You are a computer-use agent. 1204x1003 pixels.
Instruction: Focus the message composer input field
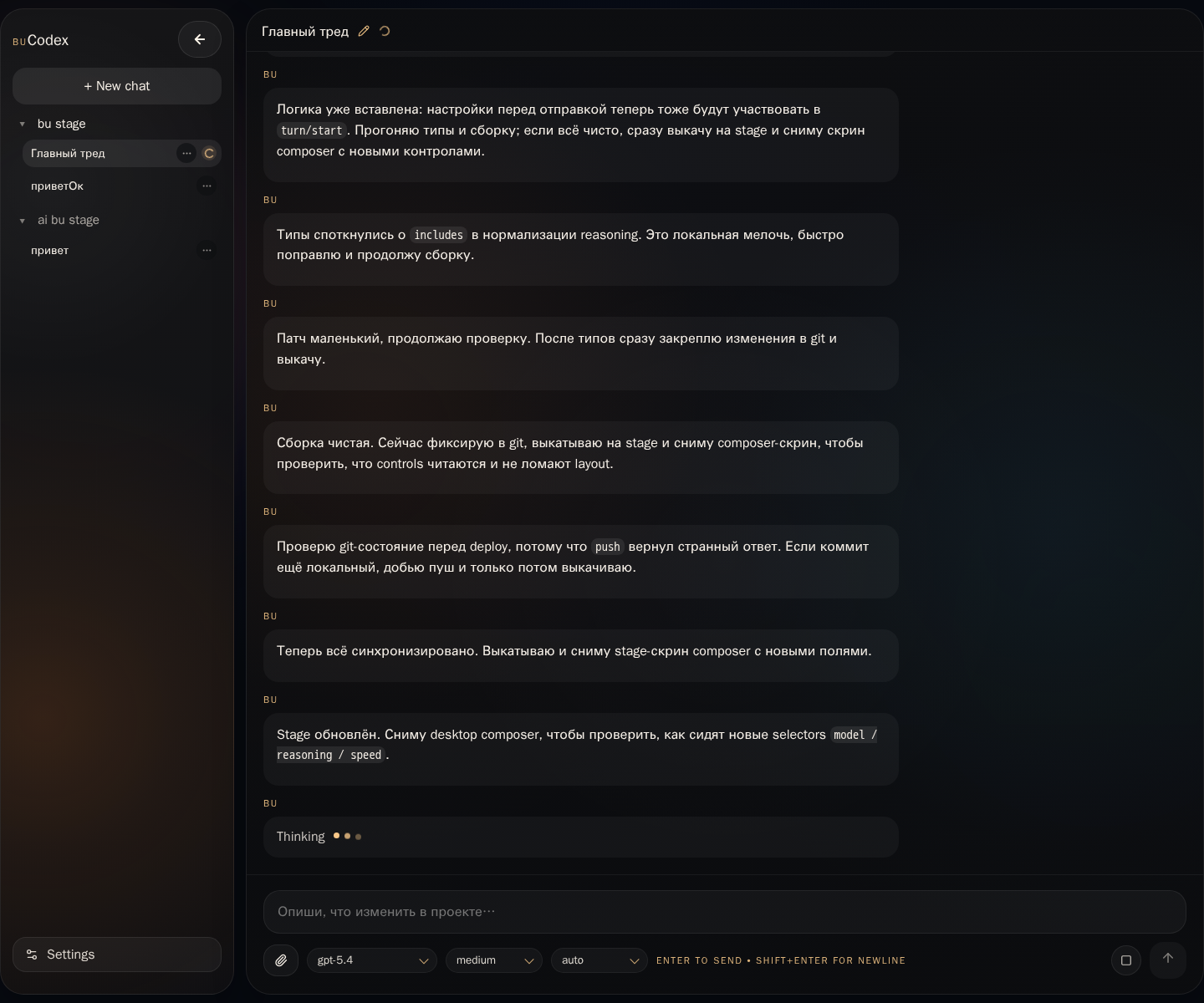[x=724, y=912]
